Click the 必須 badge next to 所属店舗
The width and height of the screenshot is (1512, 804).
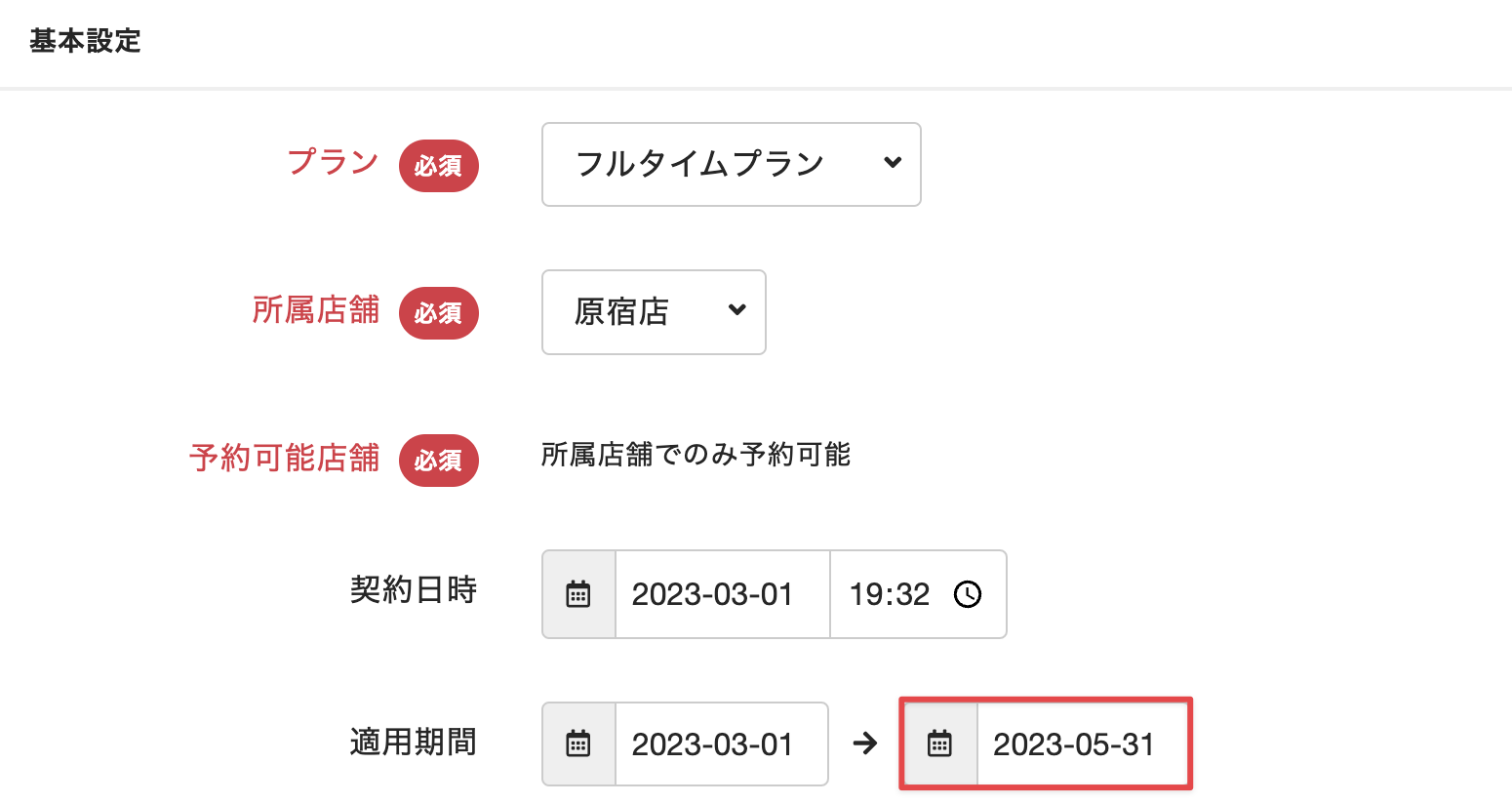pyautogui.click(x=439, y=313)
